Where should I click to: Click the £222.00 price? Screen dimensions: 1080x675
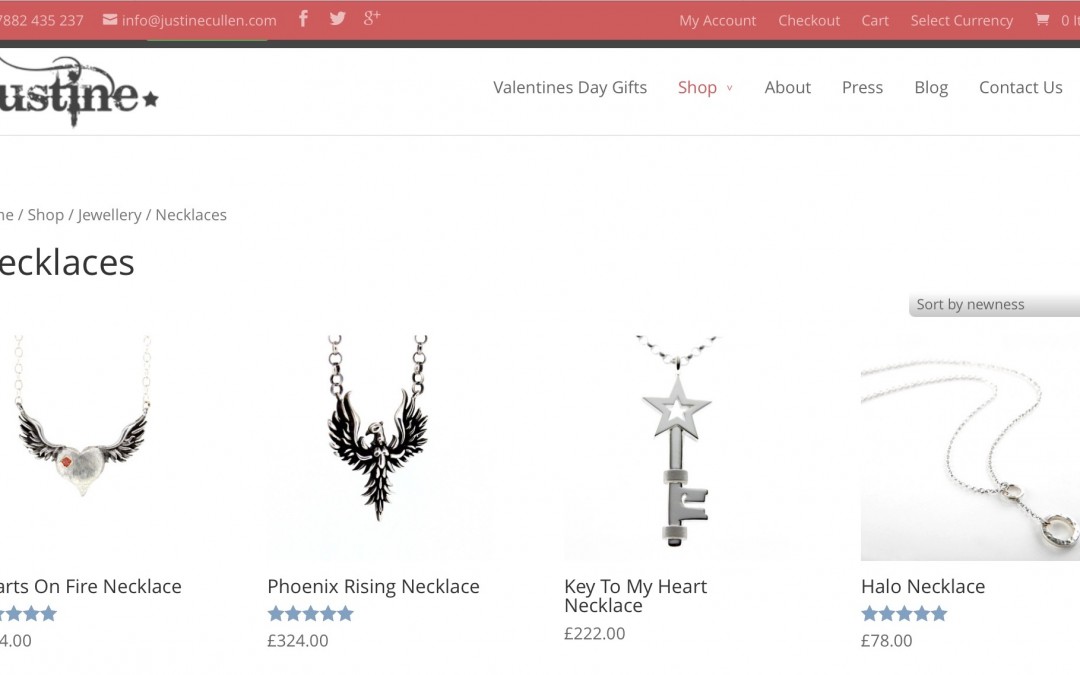pos(594,634)
